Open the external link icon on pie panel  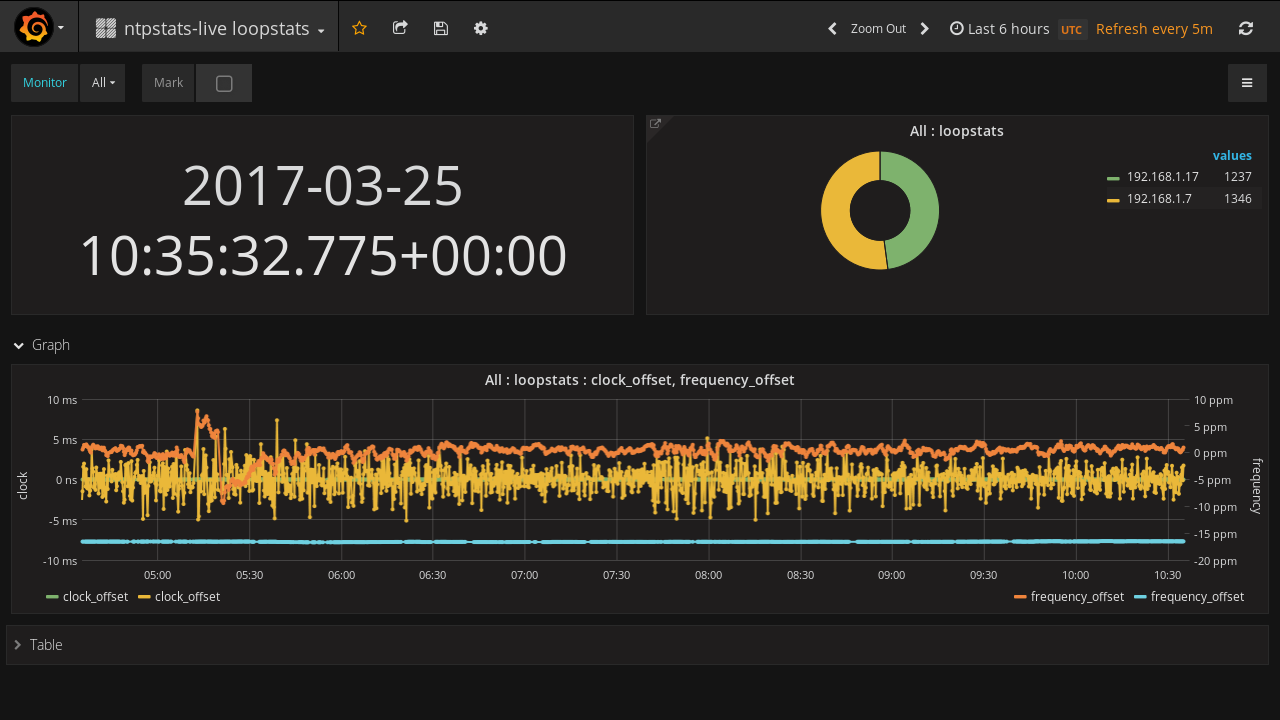[656, 124]
